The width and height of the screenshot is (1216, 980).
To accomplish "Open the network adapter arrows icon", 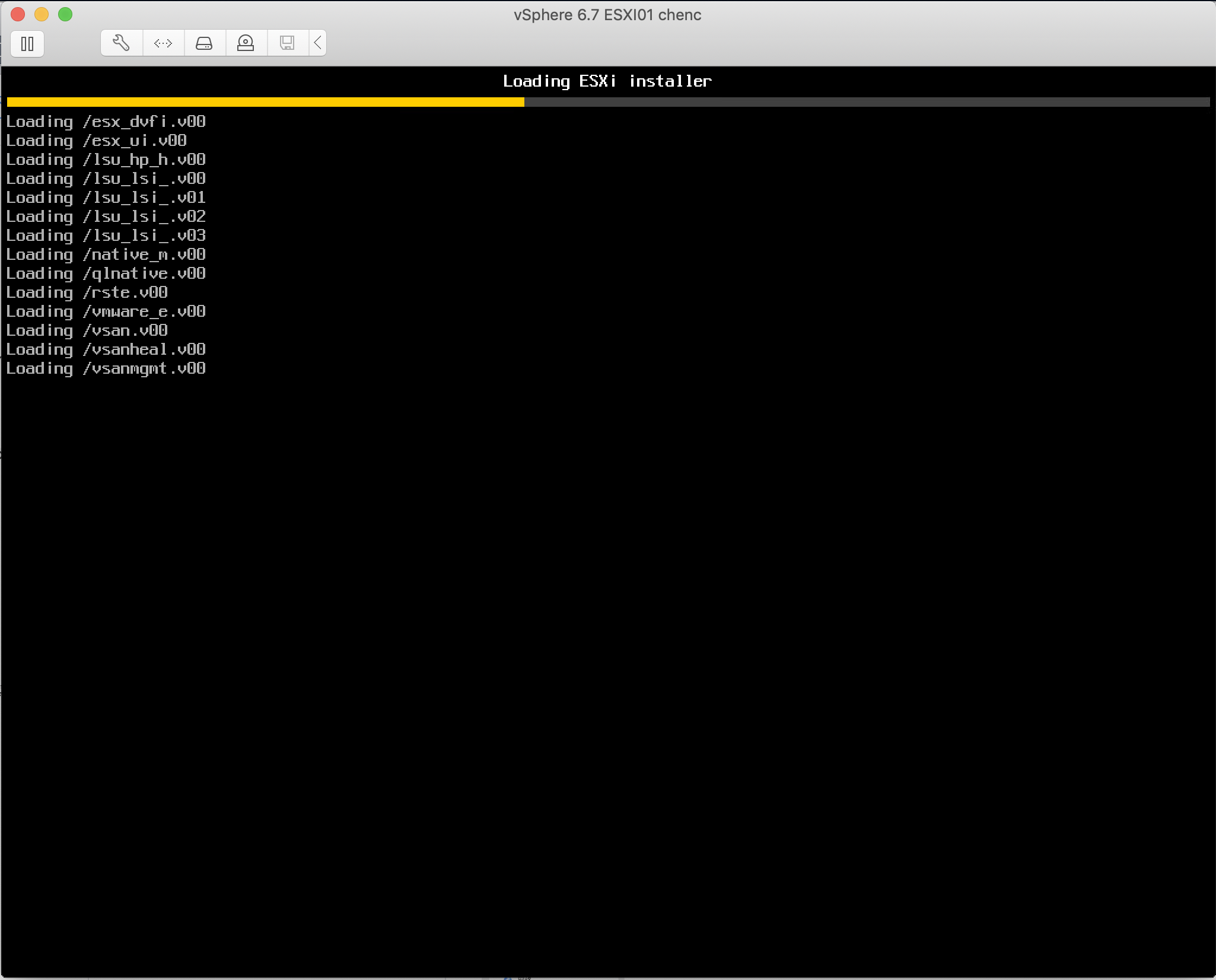I will pos(163,43).
